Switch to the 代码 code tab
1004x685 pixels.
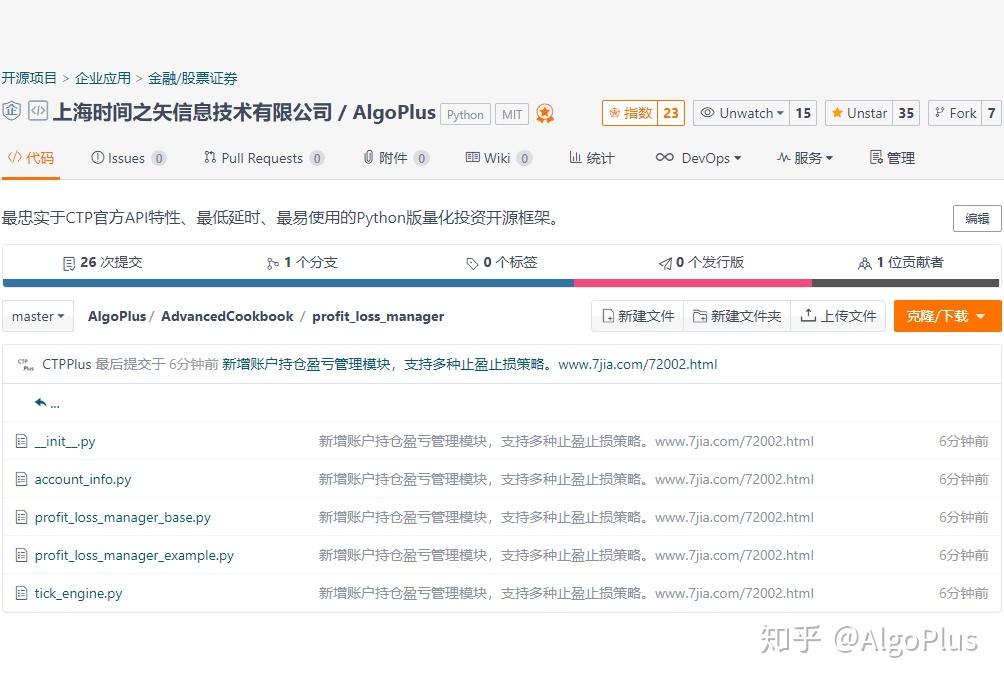pyautogui.click(x=30, y=157)
